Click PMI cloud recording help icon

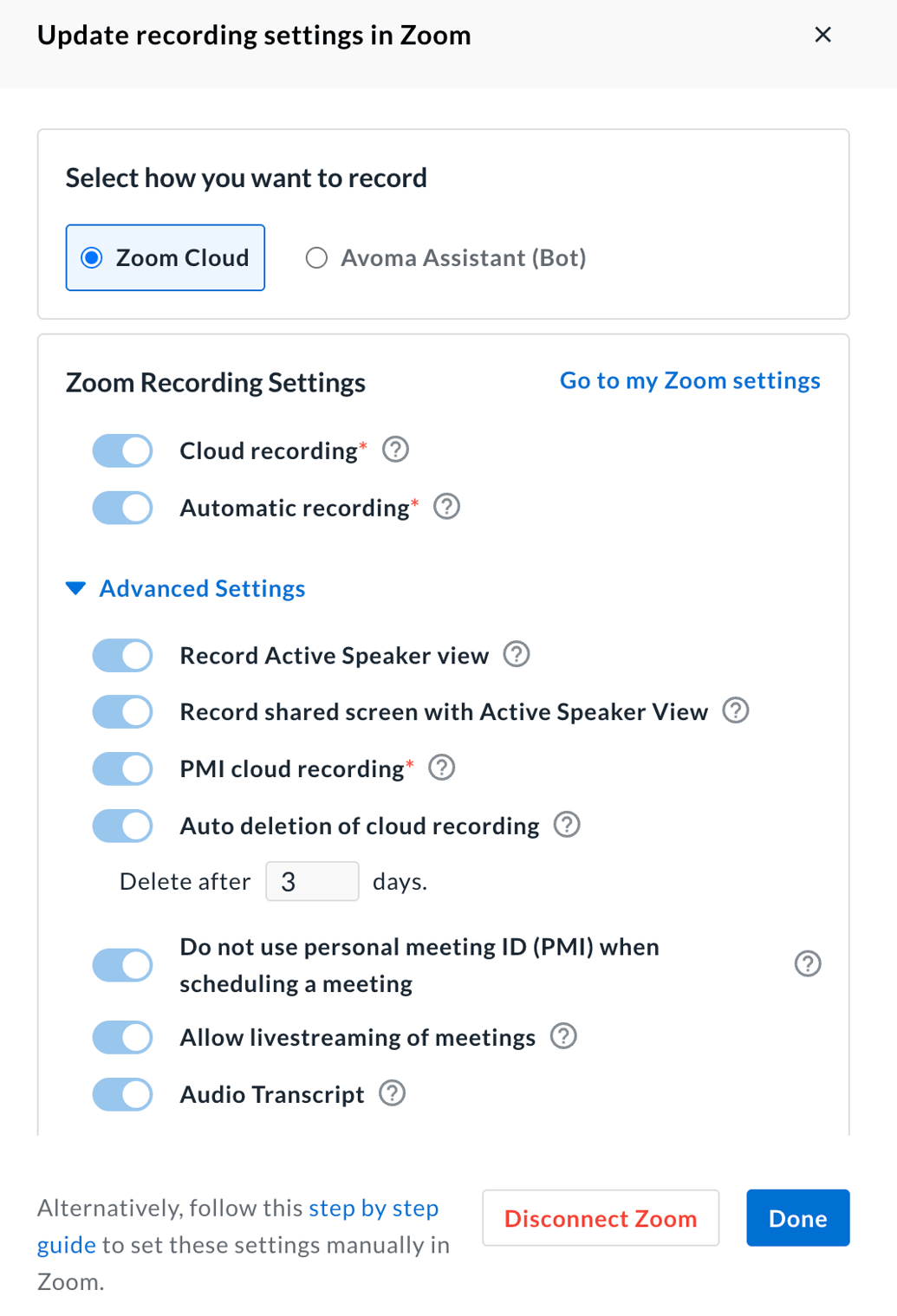pyautogui.click(x=442, y=768)
